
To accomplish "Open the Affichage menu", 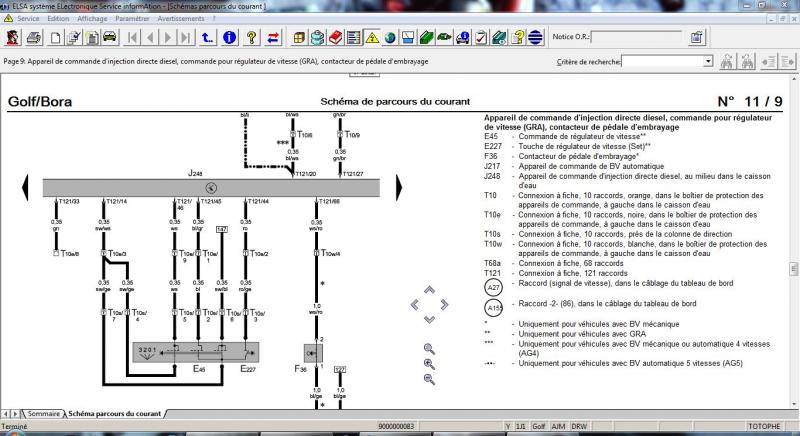I will pos(92,18).
